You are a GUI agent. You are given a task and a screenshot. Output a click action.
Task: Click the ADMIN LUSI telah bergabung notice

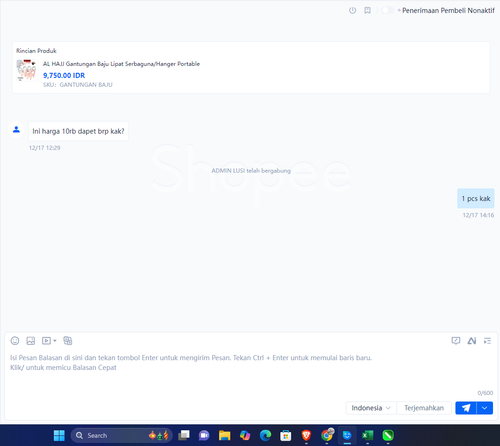coord(251,171)
